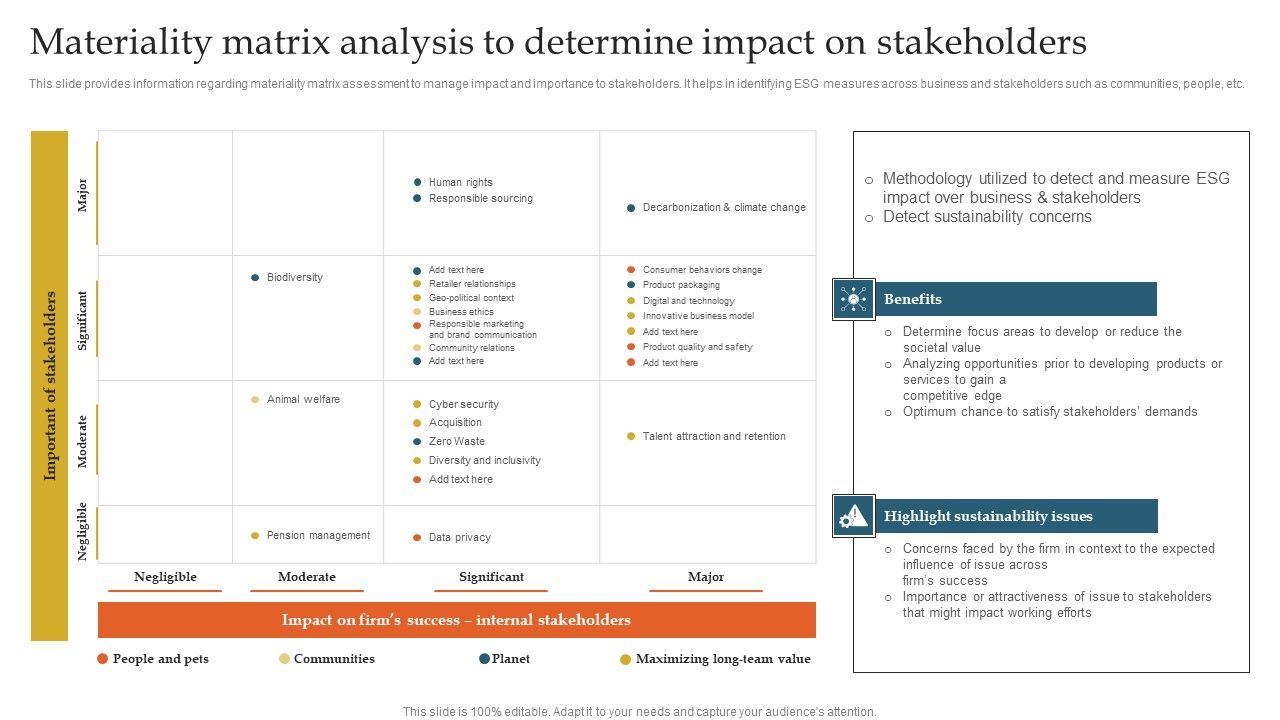Click the slide is 100% editable footer
Screen dimensions: 1280x720
click(640, 712)
